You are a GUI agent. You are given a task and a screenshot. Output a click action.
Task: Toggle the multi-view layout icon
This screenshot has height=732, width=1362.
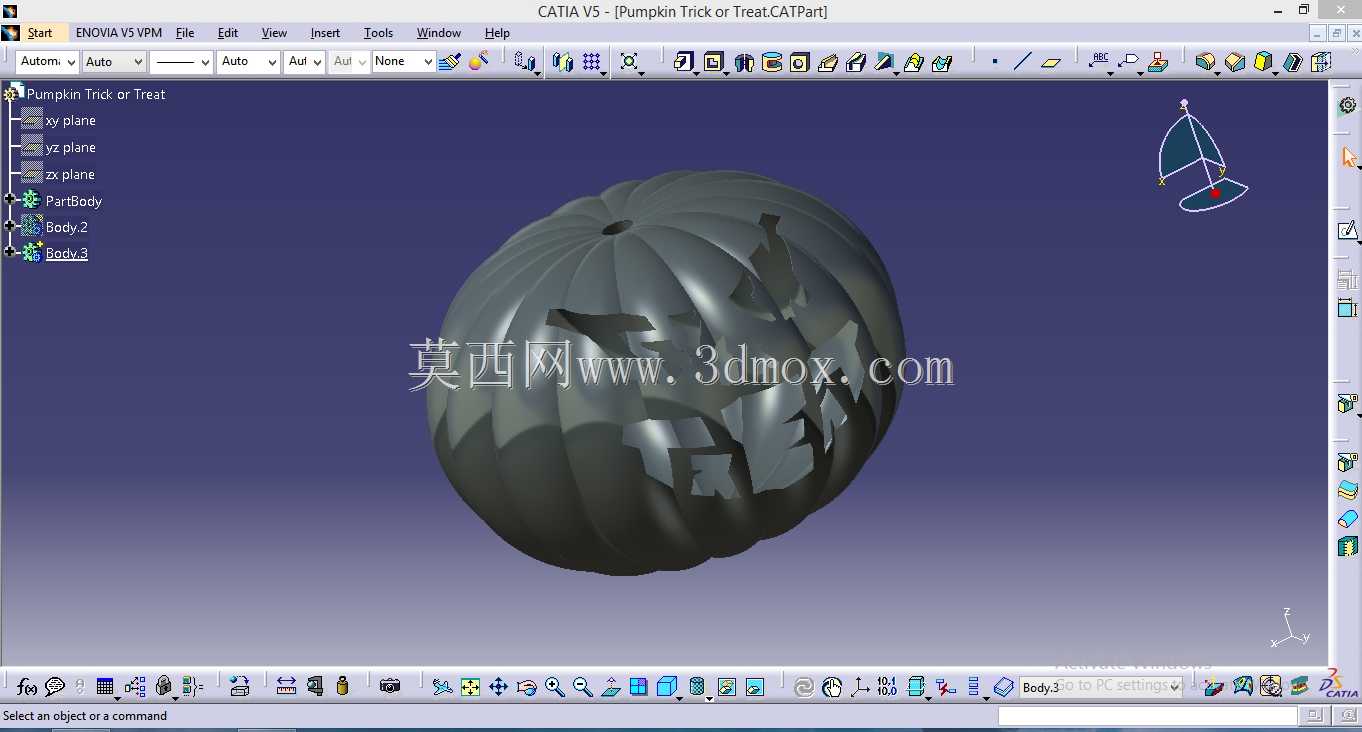638,687
